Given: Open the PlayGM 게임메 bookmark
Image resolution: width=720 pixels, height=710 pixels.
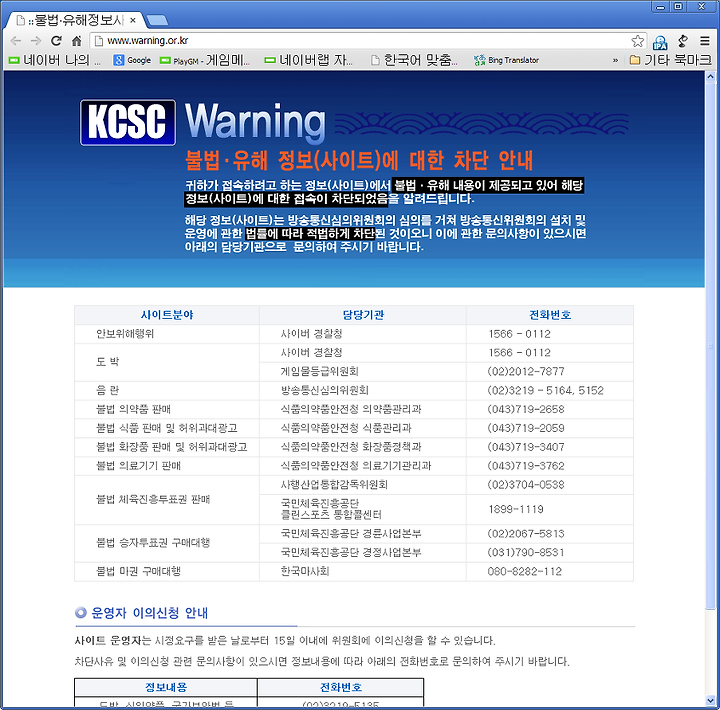Looking at the screenshot, I should click(x=205, y=60).
